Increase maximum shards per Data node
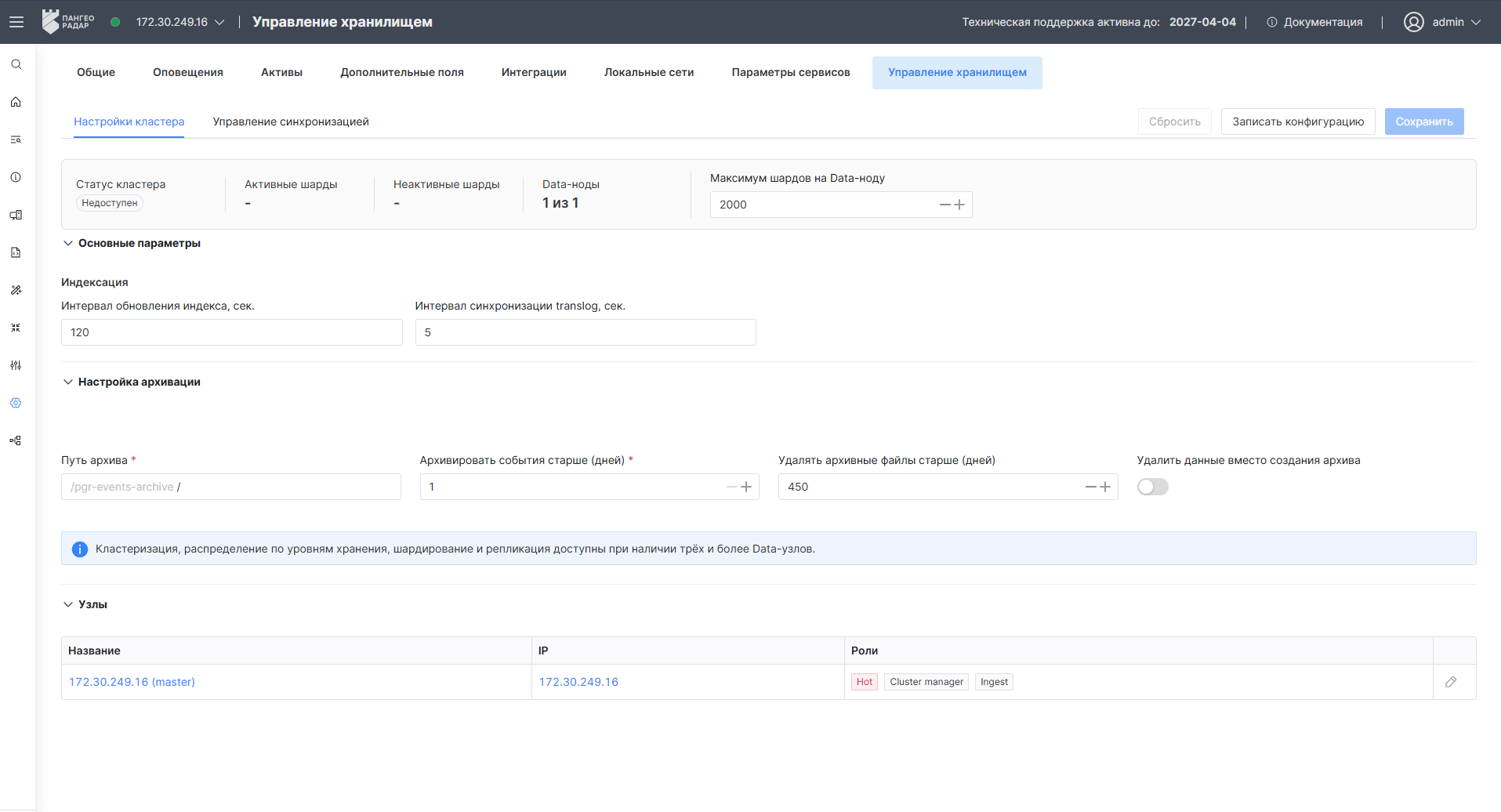This screenshot has height=812, width=1501. pos(959,205)
